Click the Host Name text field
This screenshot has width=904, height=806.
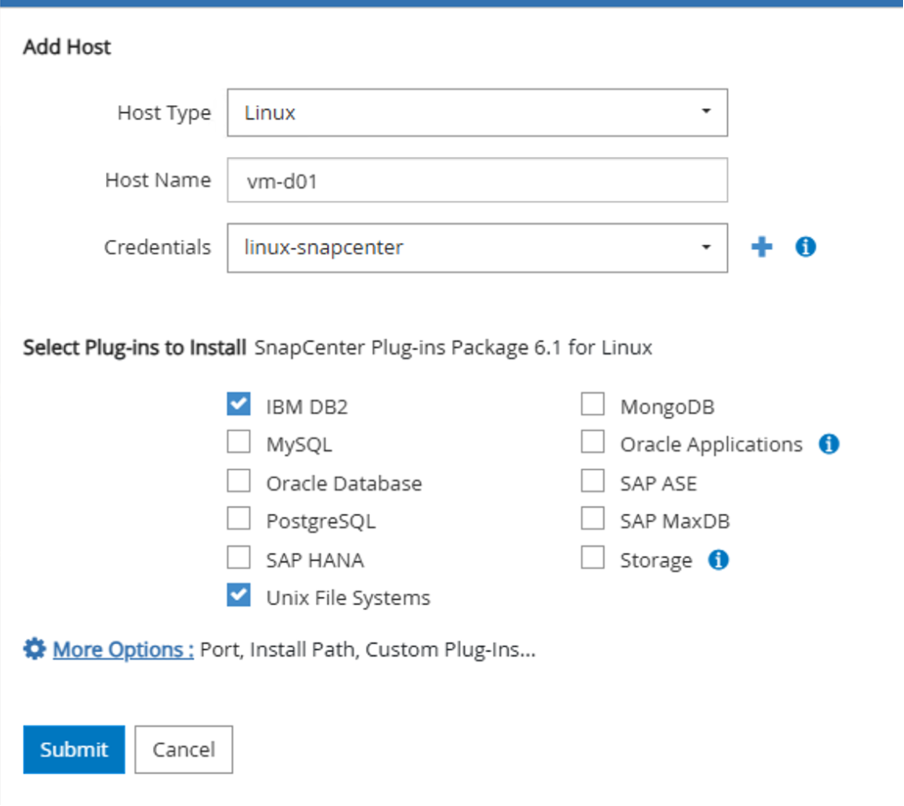tap(477, 181)
